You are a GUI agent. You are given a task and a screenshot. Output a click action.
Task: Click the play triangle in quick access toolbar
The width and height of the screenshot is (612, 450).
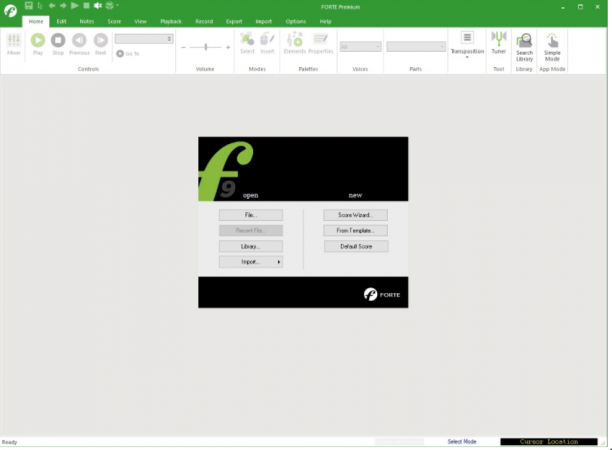pyautogui.click(x=75, y=5)
